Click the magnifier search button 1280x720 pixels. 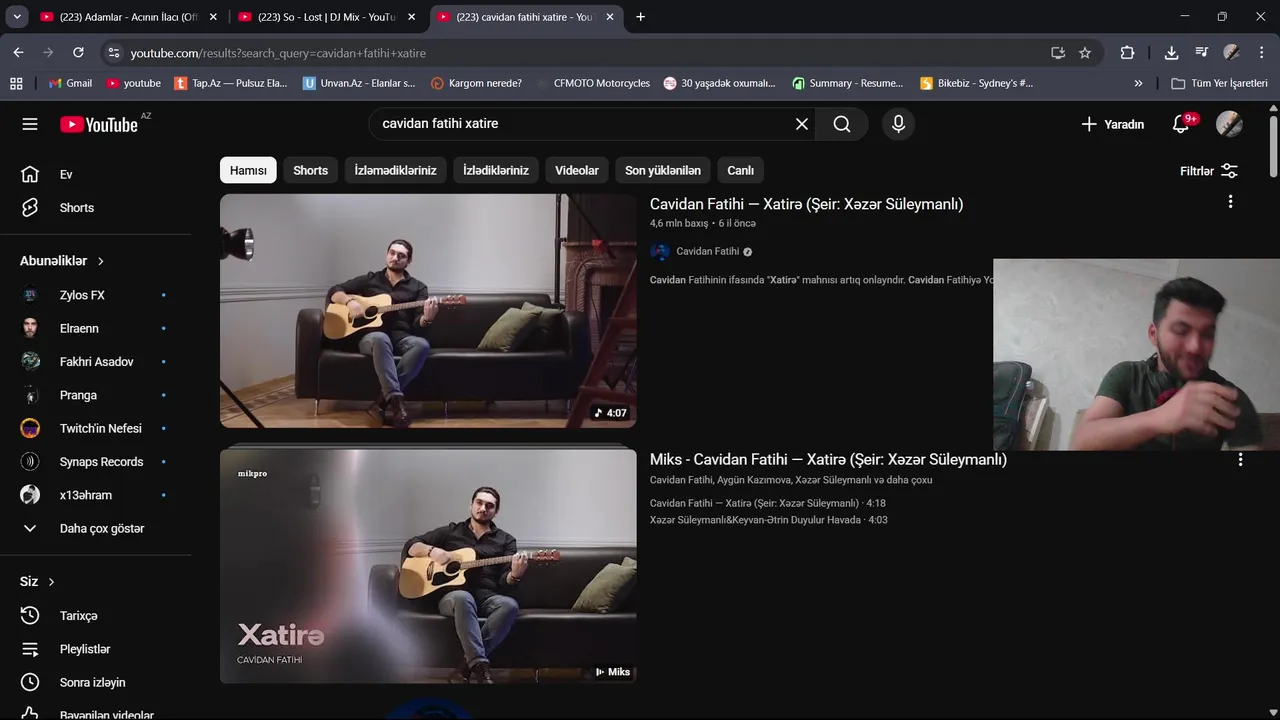click(x=842, y=124)
